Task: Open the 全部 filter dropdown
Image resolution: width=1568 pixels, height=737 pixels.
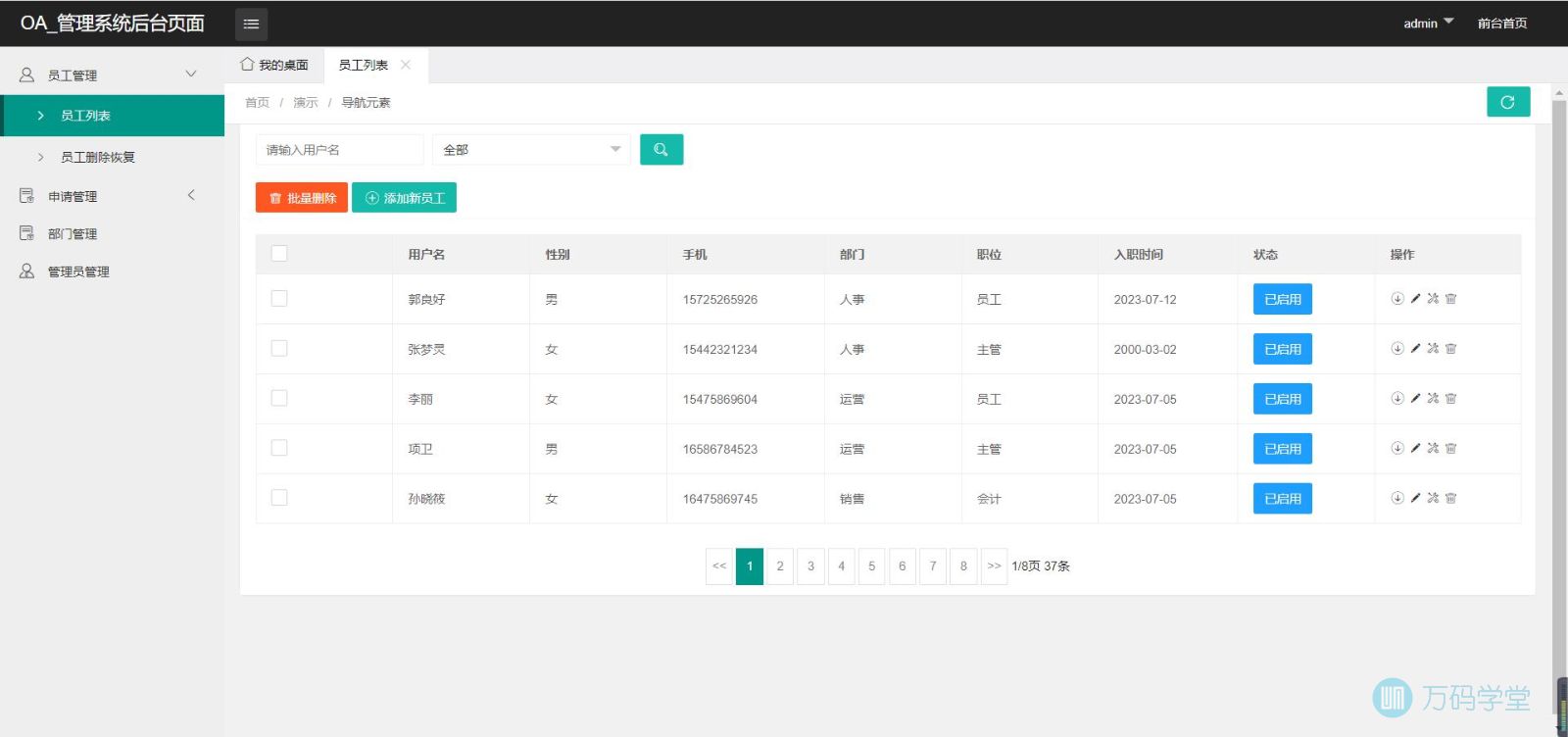Action: (530, 150)
